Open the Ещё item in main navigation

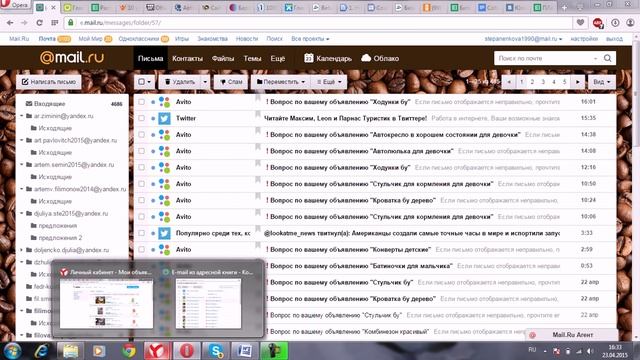coord(278,58)
